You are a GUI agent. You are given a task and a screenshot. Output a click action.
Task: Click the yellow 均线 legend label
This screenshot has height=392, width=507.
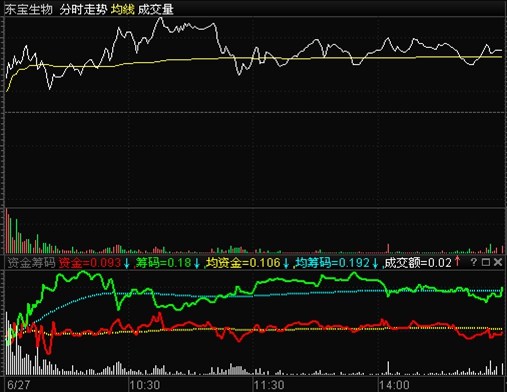123,9
